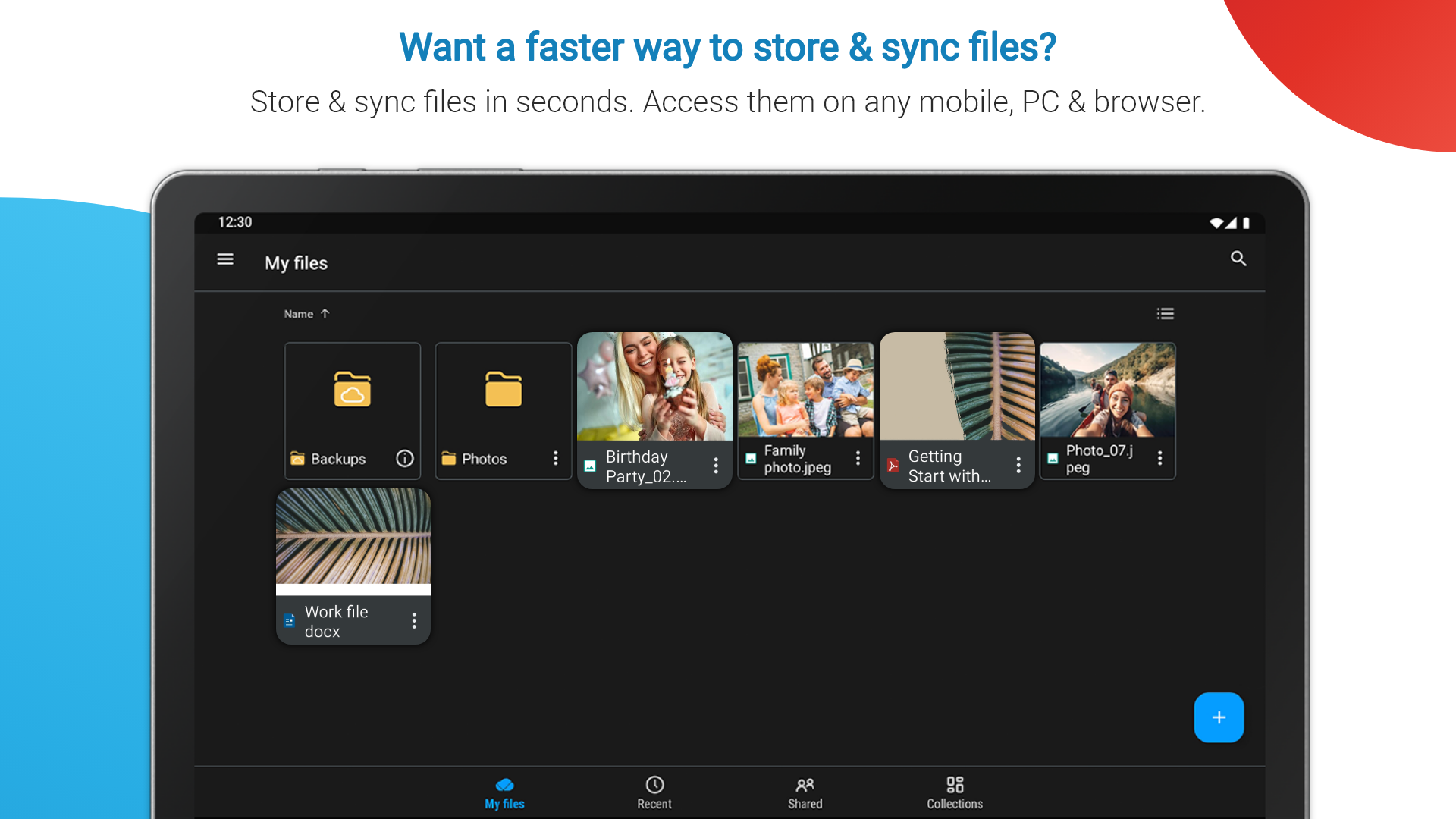Viewport: 1456px width, 819px height.
Task: Open more options for Family photo.jpeg
Action: click(858, 458)
